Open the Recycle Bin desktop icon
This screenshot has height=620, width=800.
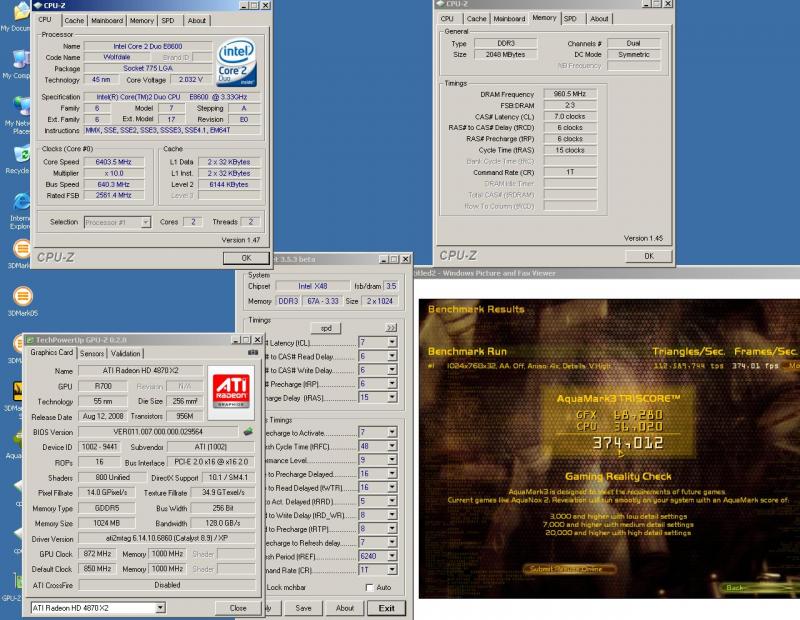pos(19,159)
